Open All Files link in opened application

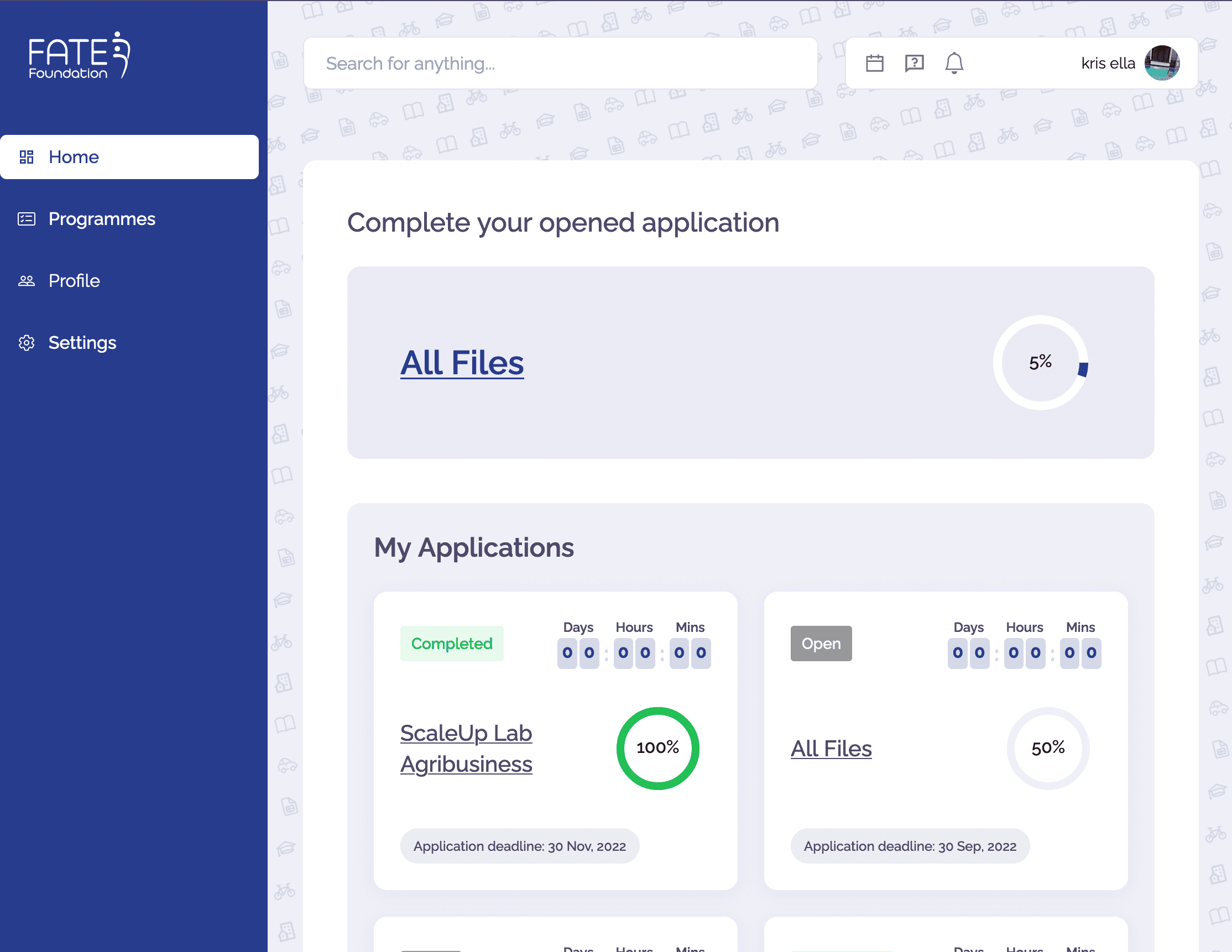462,363
